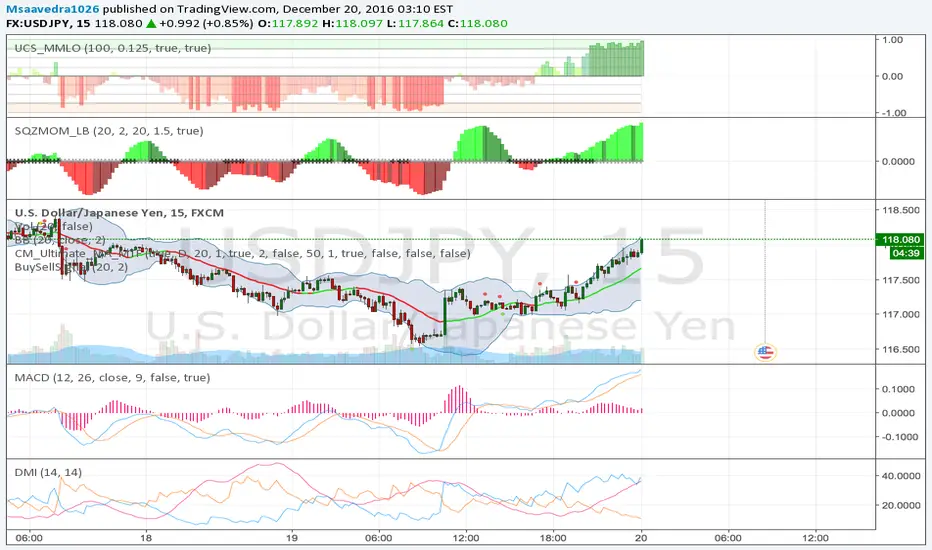Click the -0.1000 MACD axis label
This screenshot has height=550, width=932.
pos(898,436)
